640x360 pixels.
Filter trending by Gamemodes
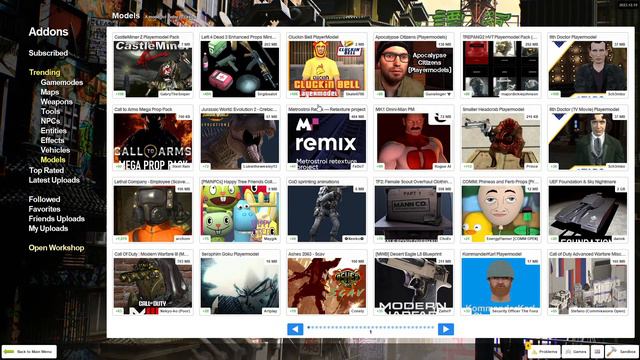[x=62, y=82]
